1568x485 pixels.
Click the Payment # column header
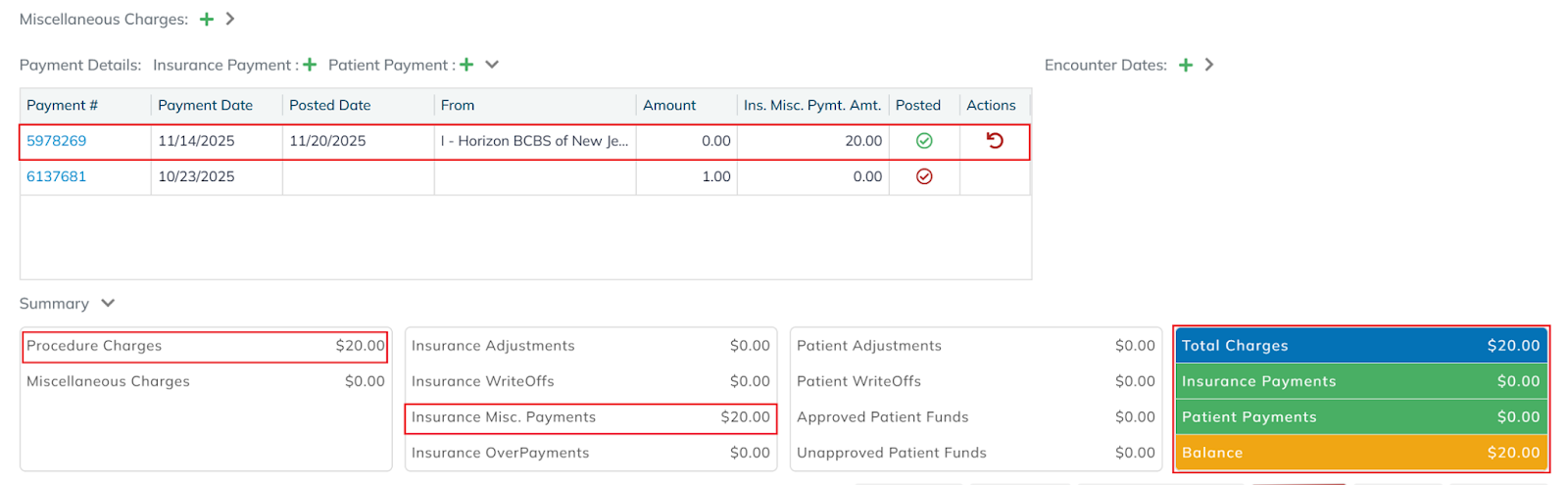(x=63, y=106)
